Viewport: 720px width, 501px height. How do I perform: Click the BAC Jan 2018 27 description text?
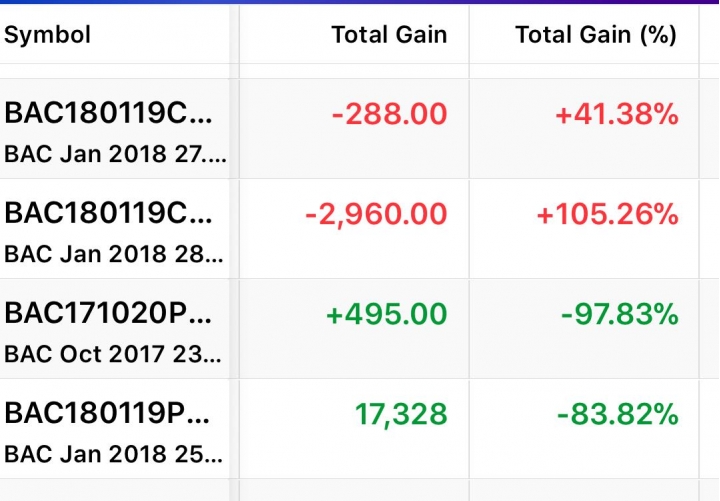115,154
